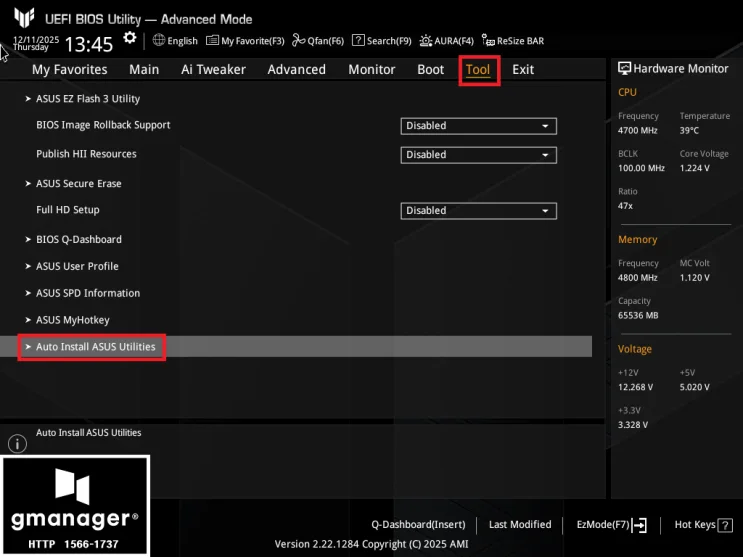Expand ASUS EZ Flash 3 Utility
This screenshot has width=743, height=557.
[88, 99]
